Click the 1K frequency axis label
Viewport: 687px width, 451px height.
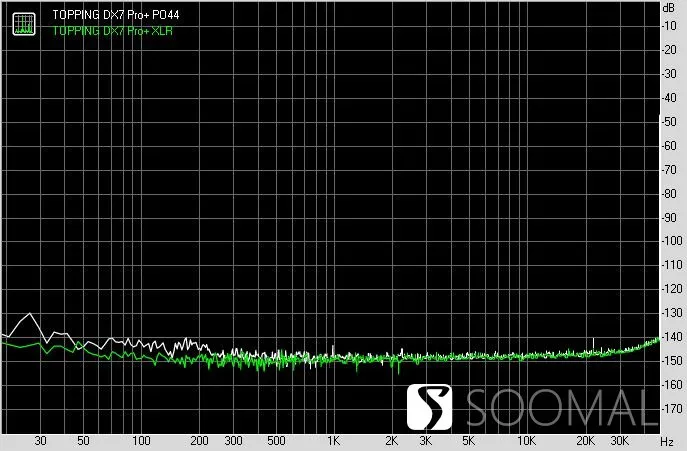point(333,441)
